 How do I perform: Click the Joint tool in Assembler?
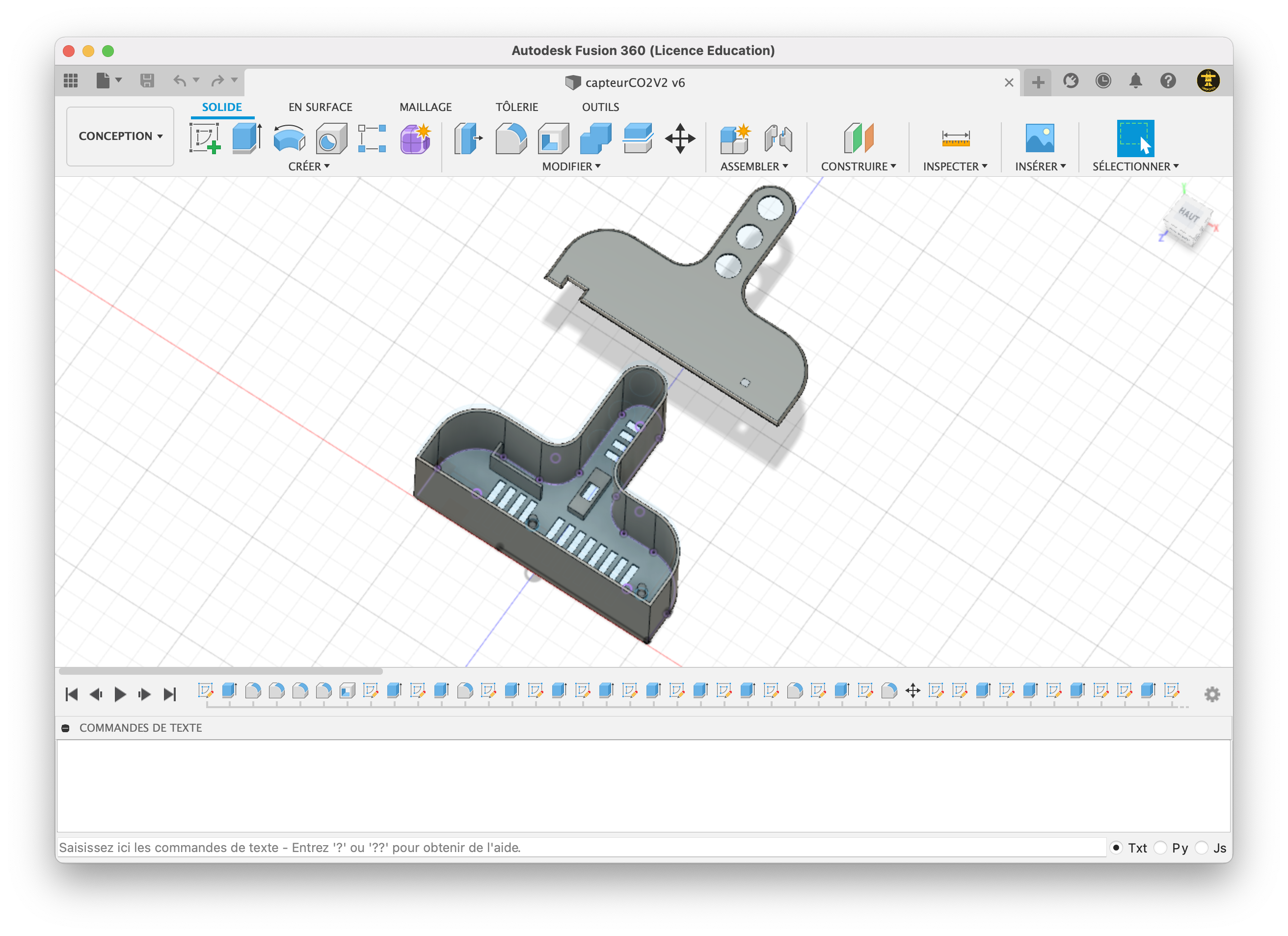(778, 138)
